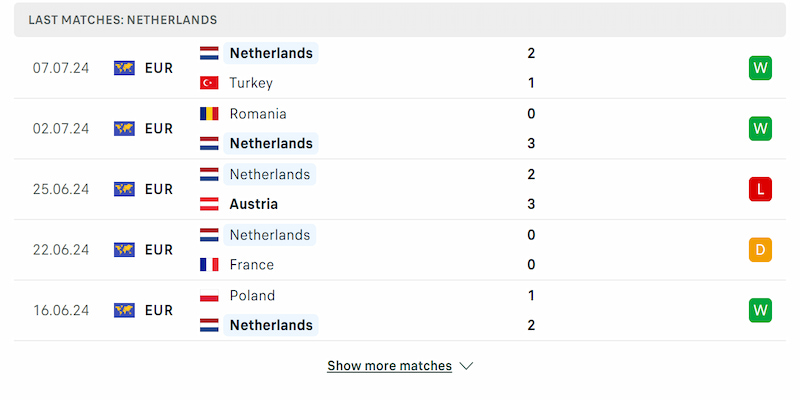Click the Netherlands flag in the 07.07.24 match
This screenshot has height=400, width=800.
(209, 53)
